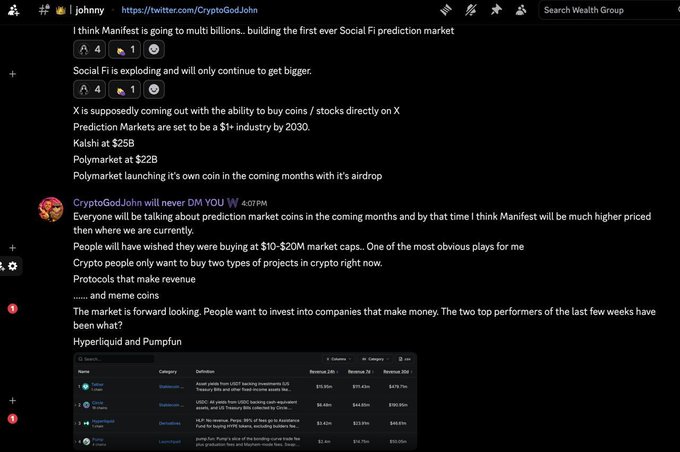Viewport: 680px width, 452px height.
Task: Click 'People will have wished' message line
Action: click(x=298, y=246)
